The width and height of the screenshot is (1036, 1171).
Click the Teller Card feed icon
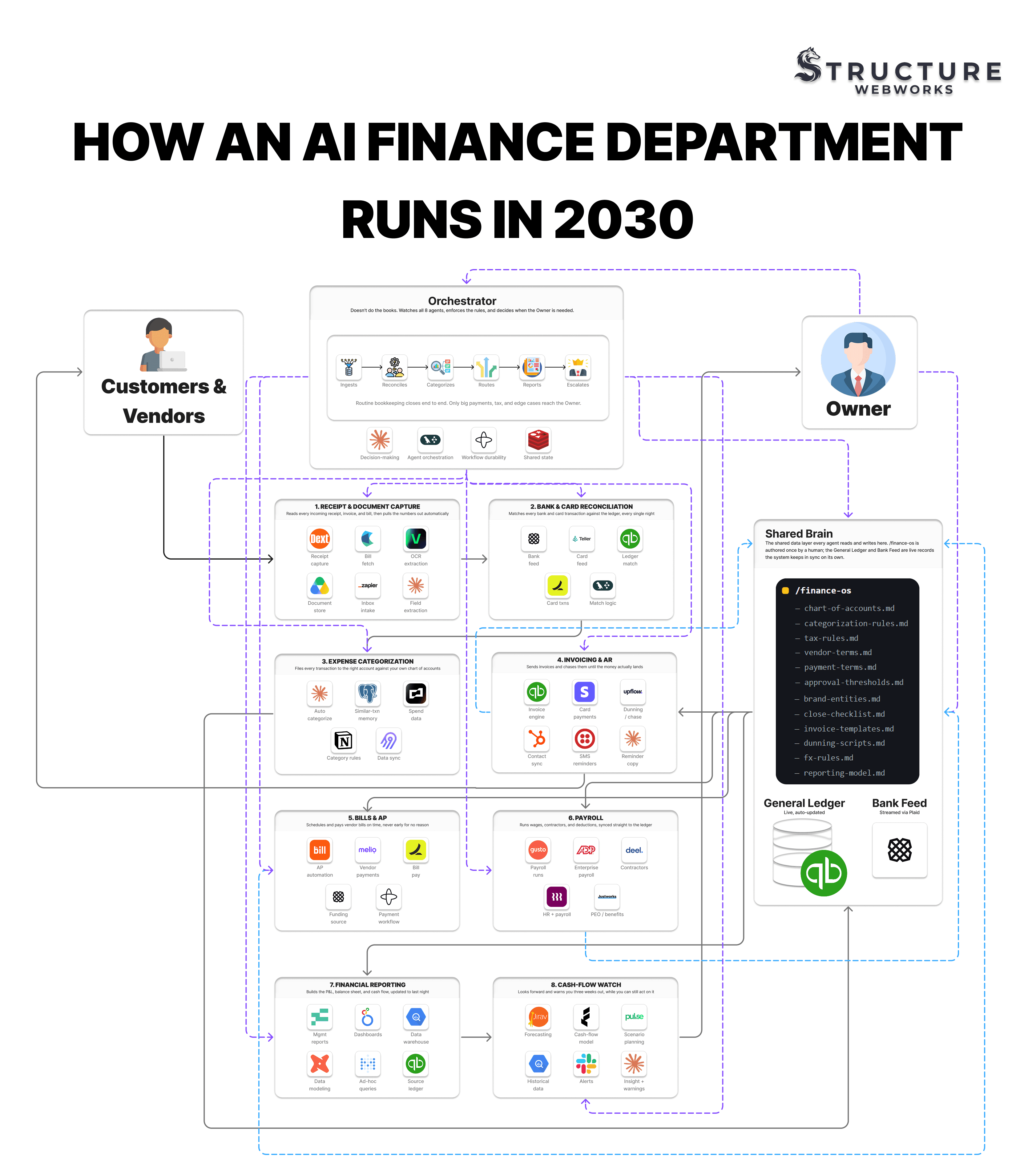(x=582, y=538)
